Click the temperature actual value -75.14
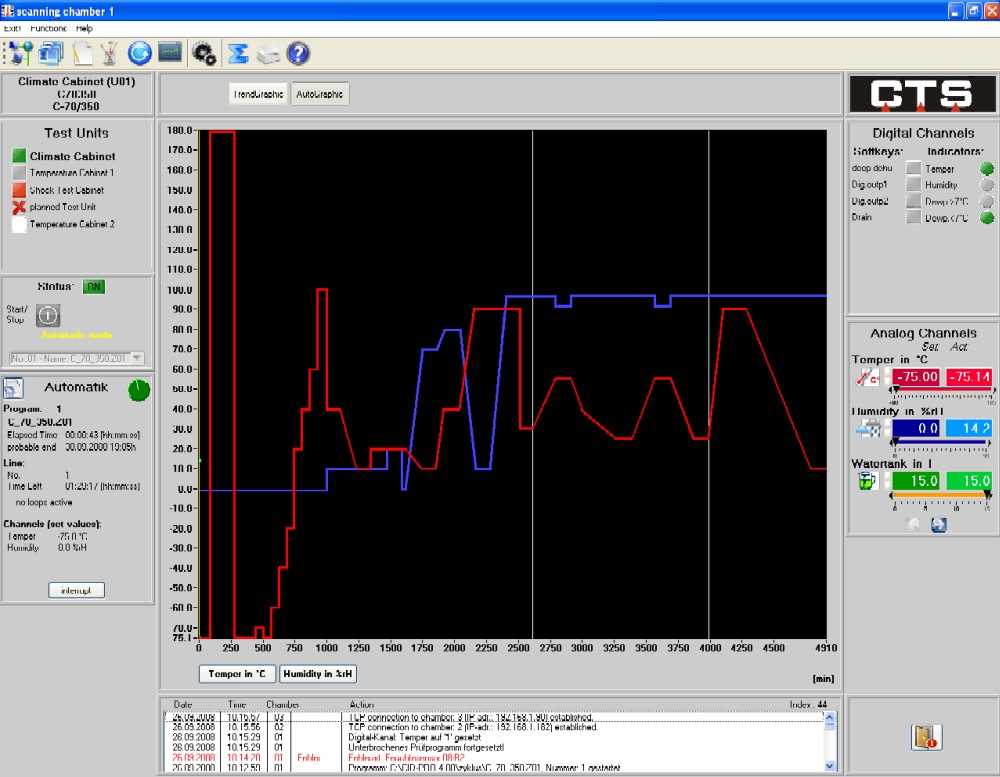The height and width of the screenshot is (777, 1000). 969,377
